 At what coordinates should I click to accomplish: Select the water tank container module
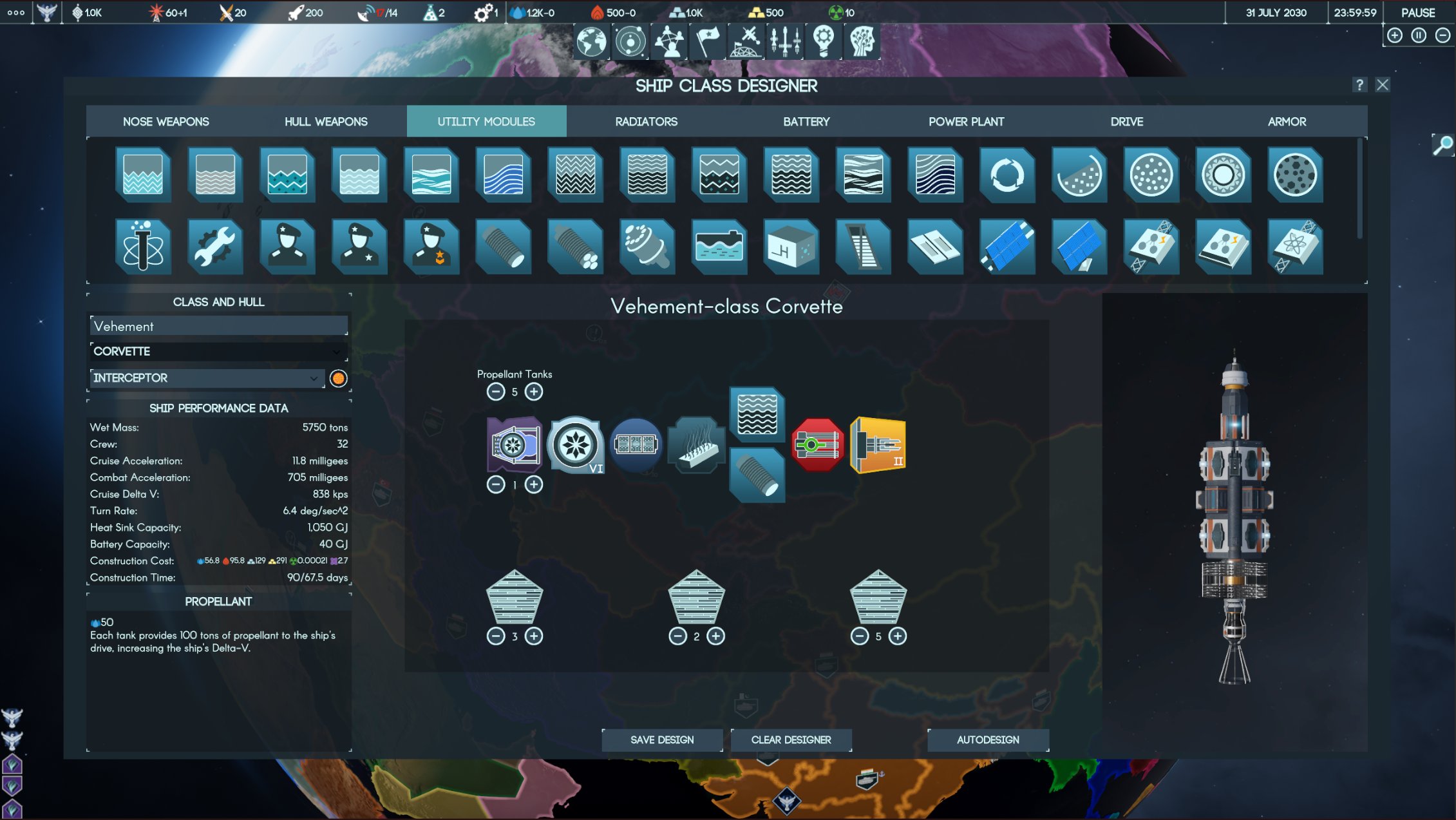(x=719, y=247)
